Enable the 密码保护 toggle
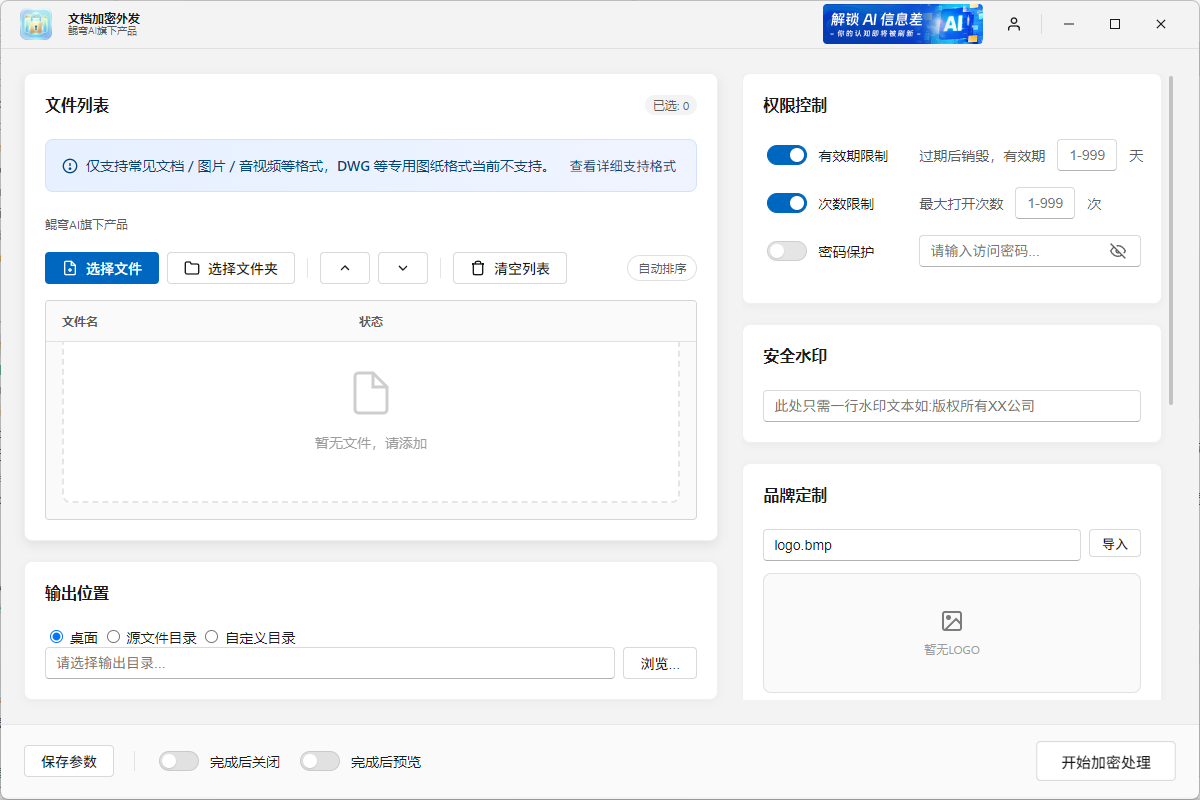Screen dimensions: 1200x800 tap(788, 251)
